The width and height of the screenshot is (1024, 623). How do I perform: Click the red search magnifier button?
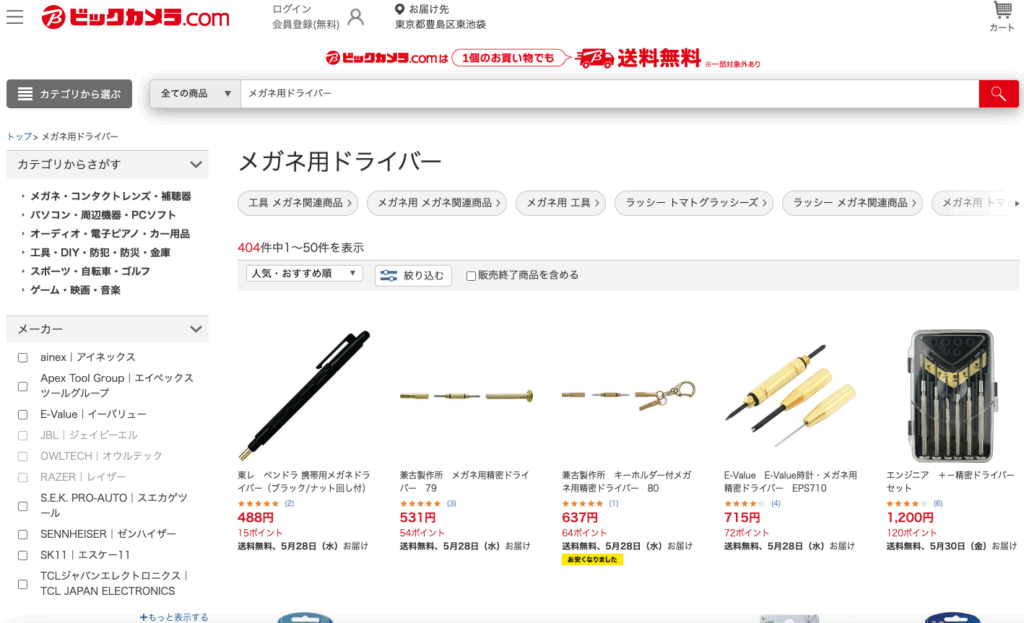(x=998, y=94)
